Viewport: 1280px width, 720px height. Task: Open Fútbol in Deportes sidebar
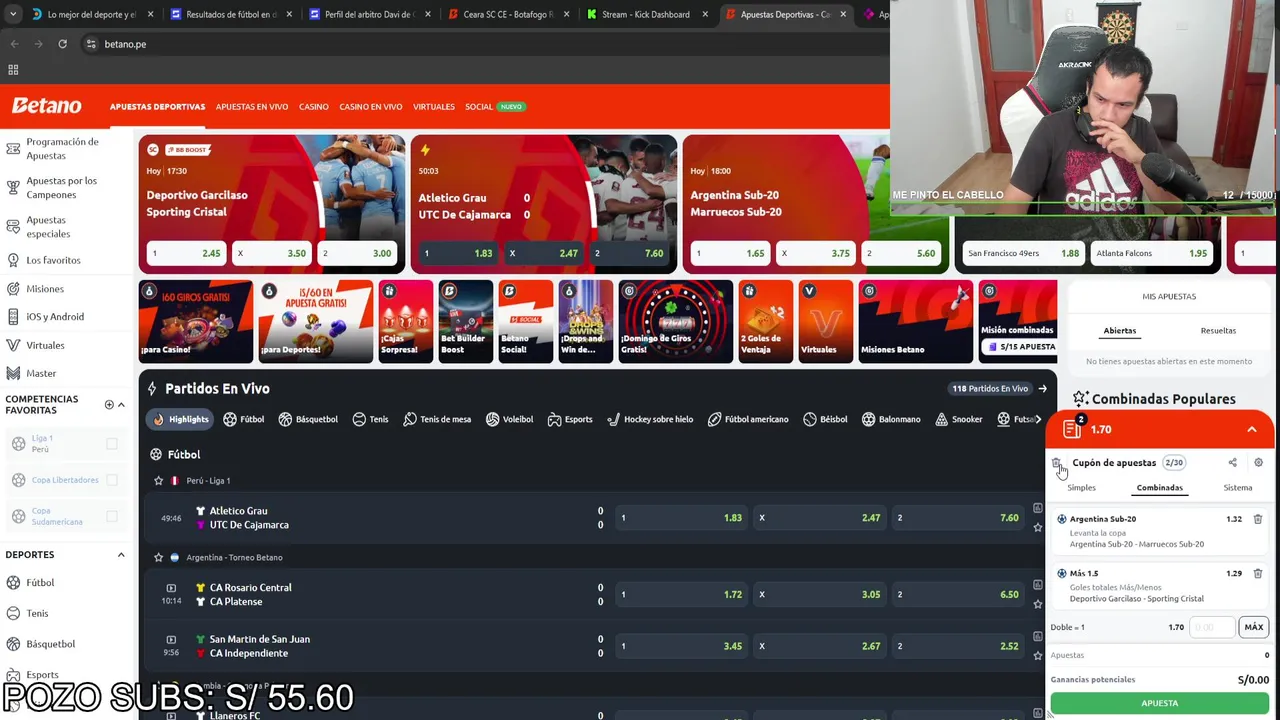(40, 582)
